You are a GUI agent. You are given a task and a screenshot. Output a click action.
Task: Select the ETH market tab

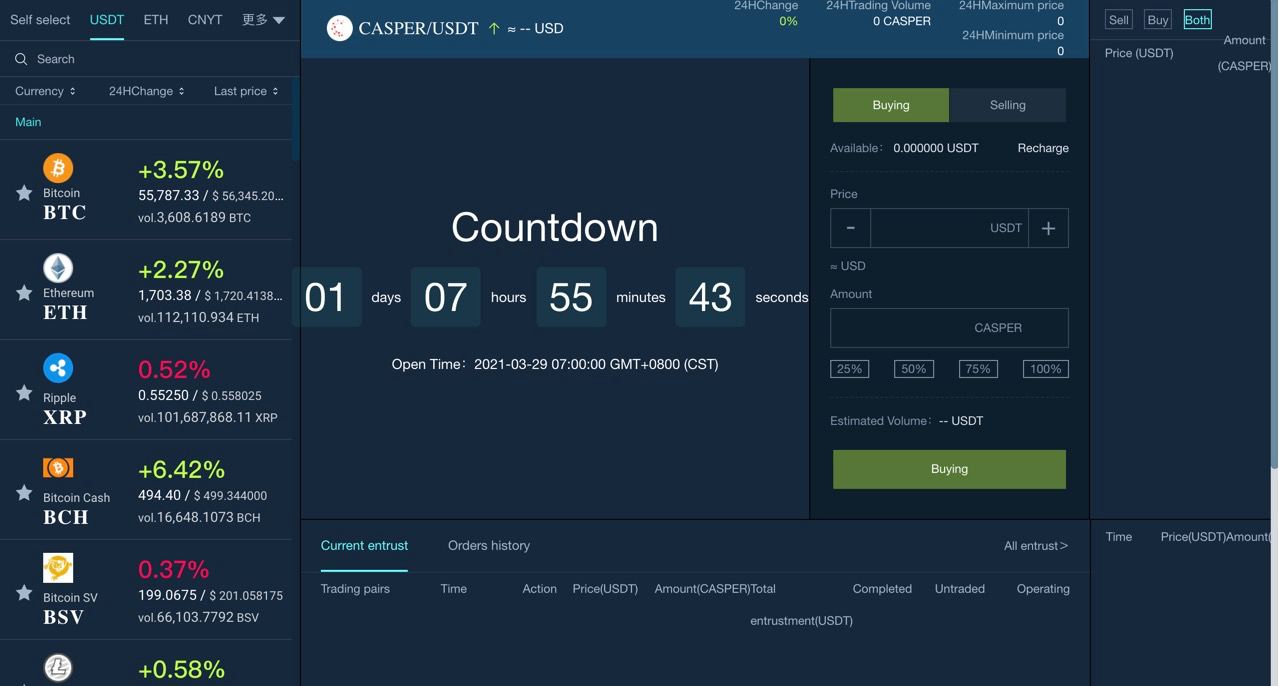coord(156,20)
